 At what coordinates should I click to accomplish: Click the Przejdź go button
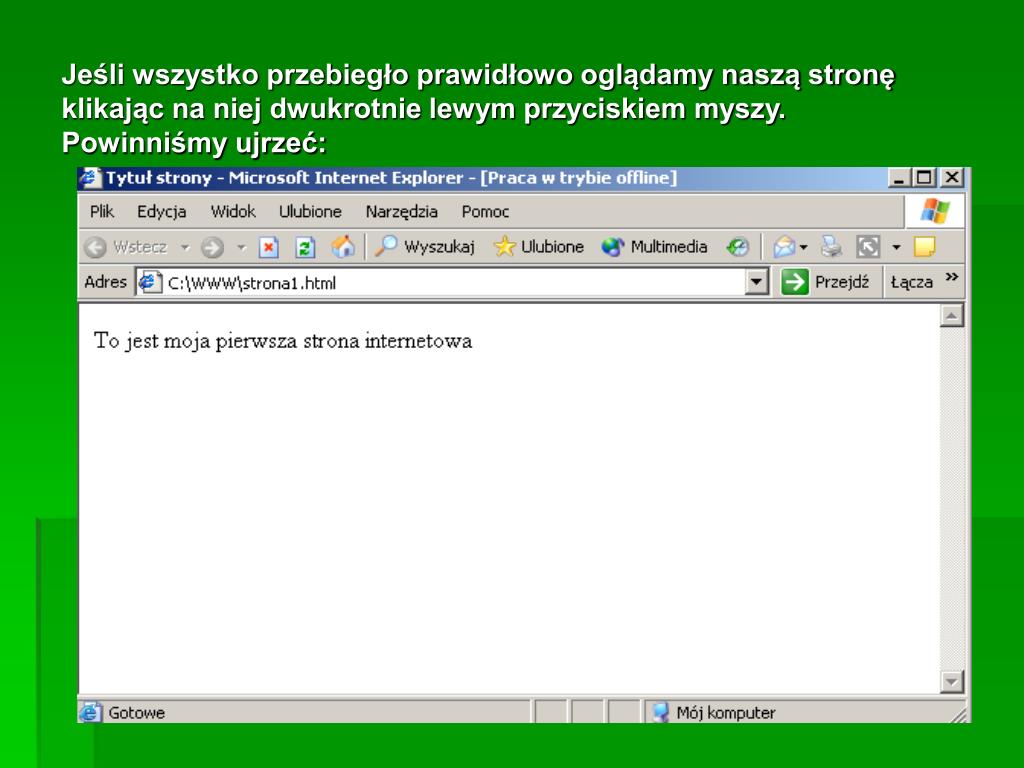coord(825,282)
